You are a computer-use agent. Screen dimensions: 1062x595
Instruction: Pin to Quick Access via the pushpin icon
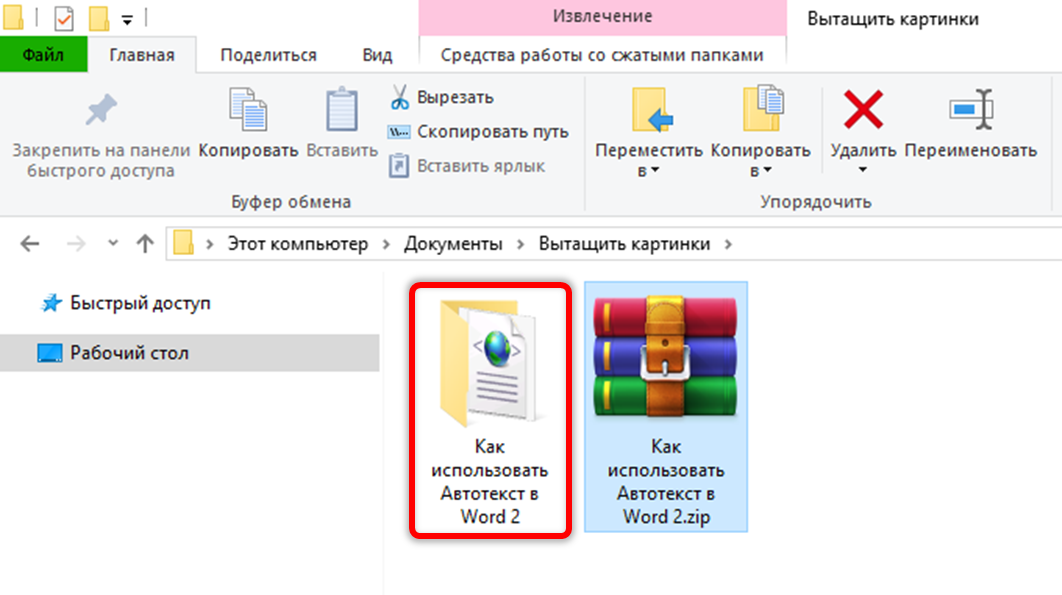[101, 110]
